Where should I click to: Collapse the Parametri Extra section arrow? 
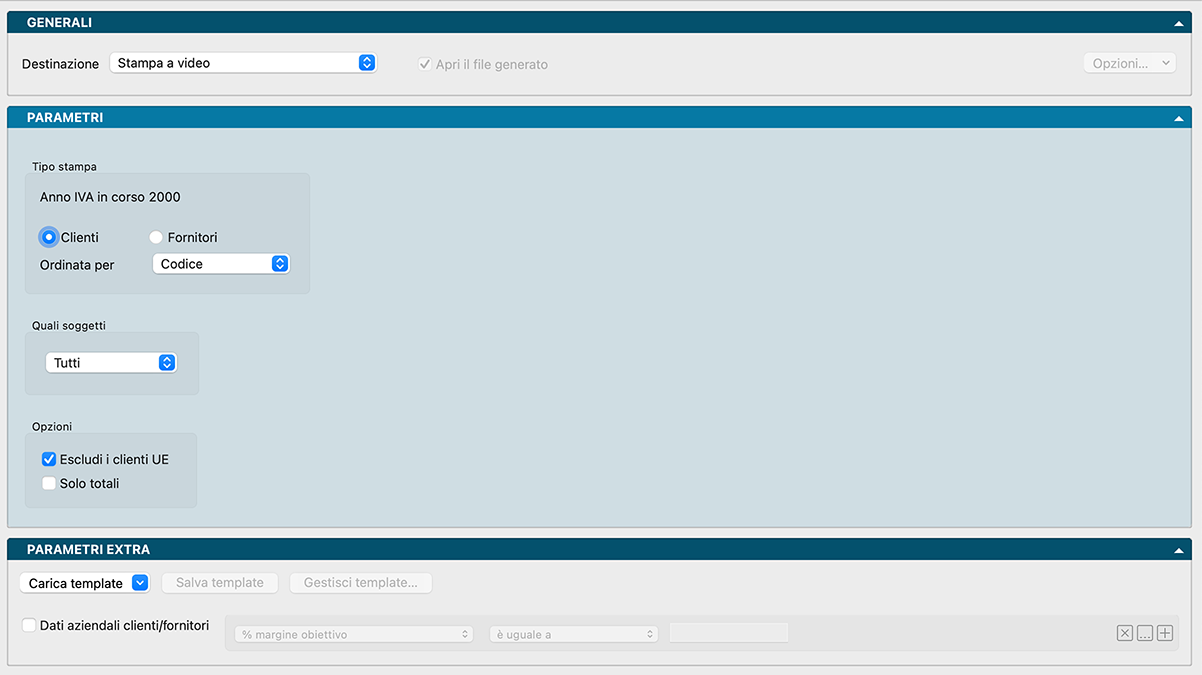(x=1179, y=550)
